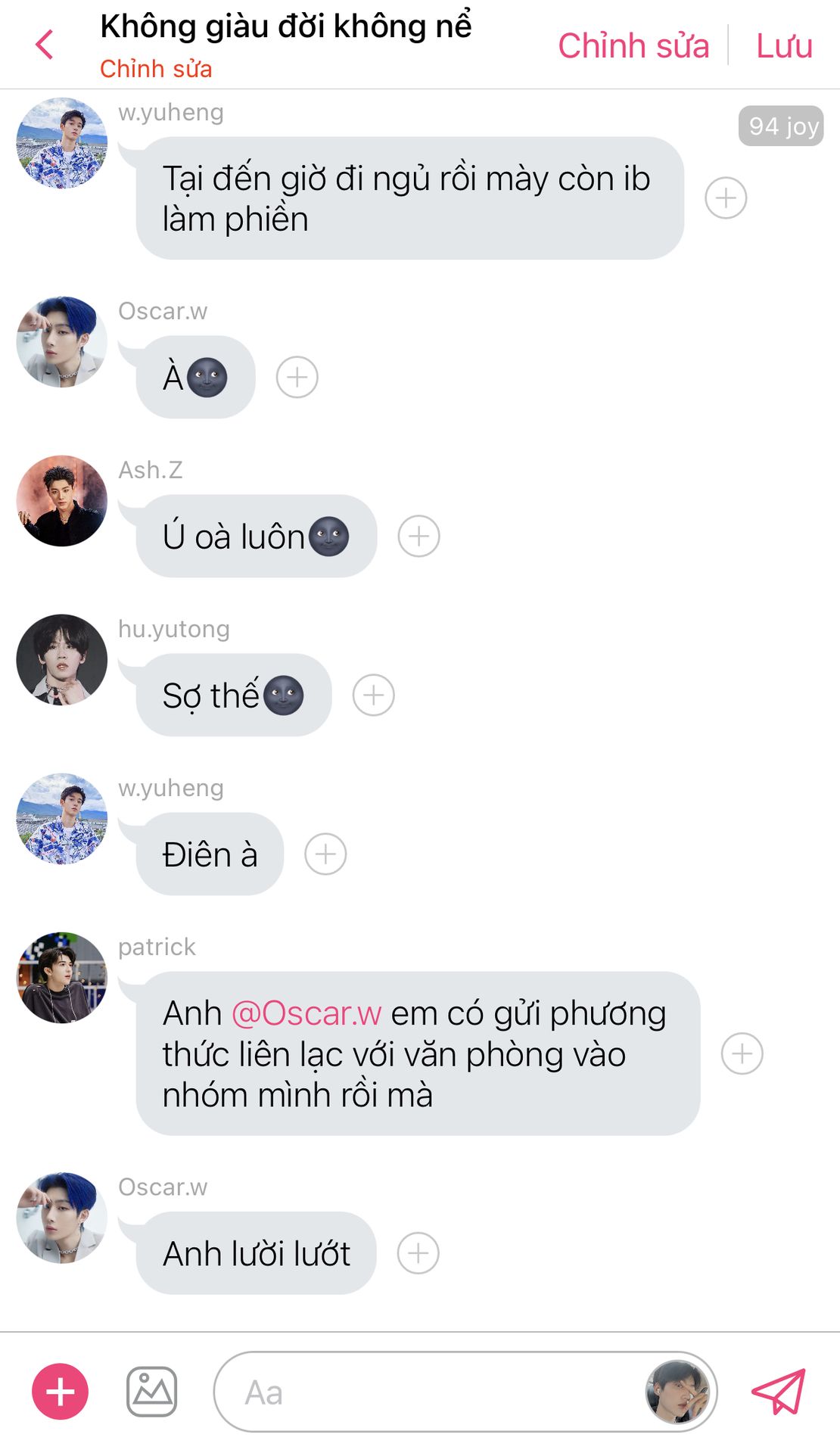
Task: Click "Chỉnh sửa" in the top right
Action: tap(633, 45)
